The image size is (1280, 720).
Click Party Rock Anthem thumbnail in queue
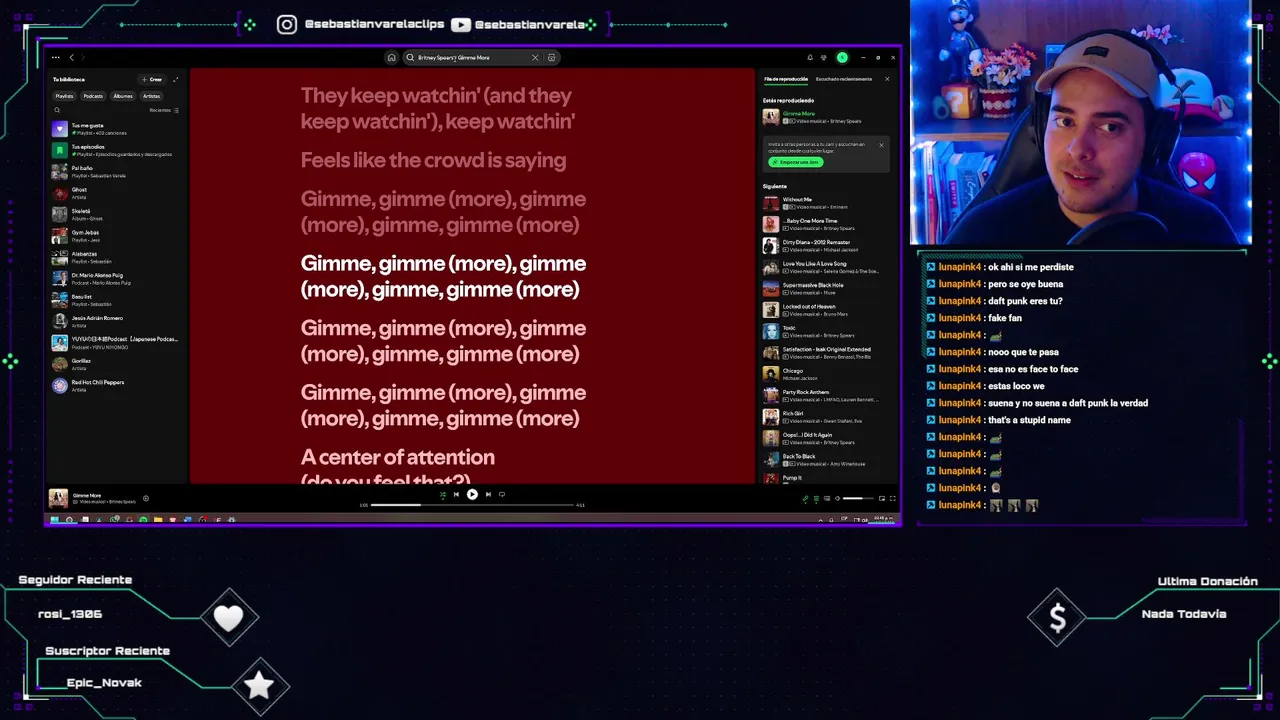click(770, 395)
